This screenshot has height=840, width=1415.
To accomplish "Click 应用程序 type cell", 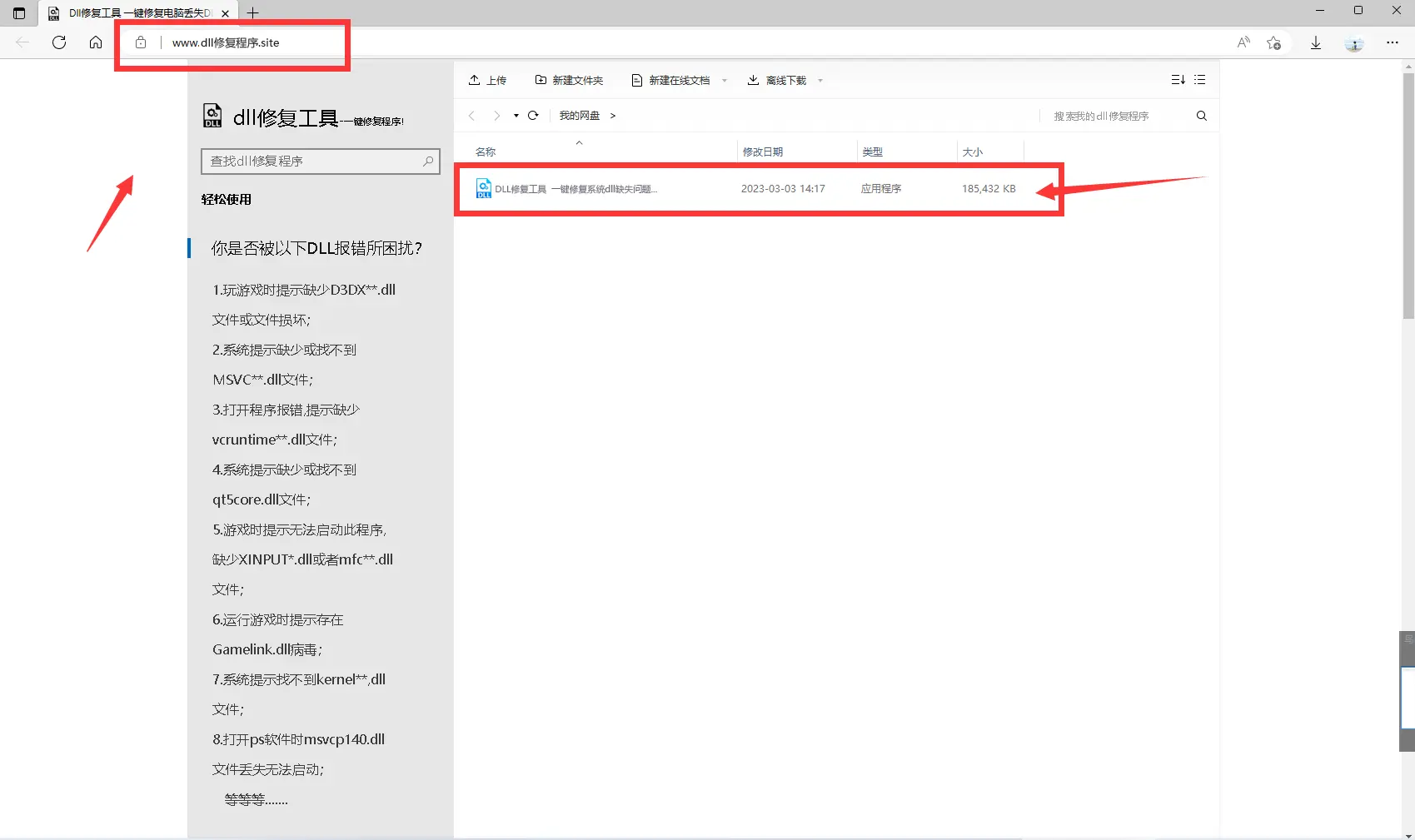I will tap(881, 189).
